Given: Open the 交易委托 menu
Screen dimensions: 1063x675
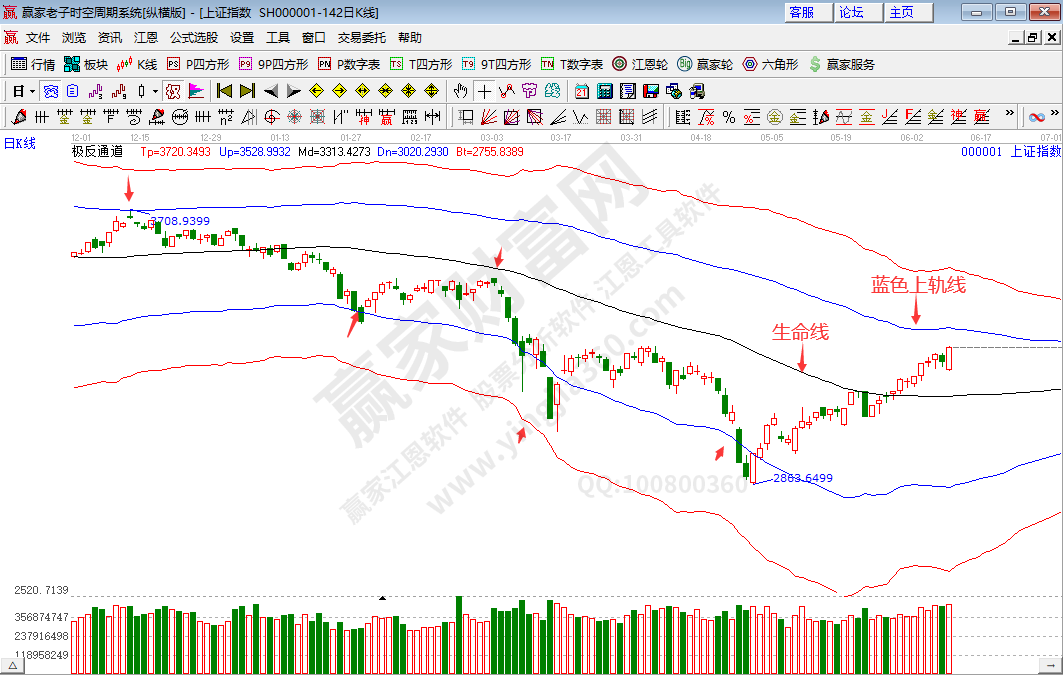Looking at the screenshot, I should pyautogui.click(x=361, y=37).
